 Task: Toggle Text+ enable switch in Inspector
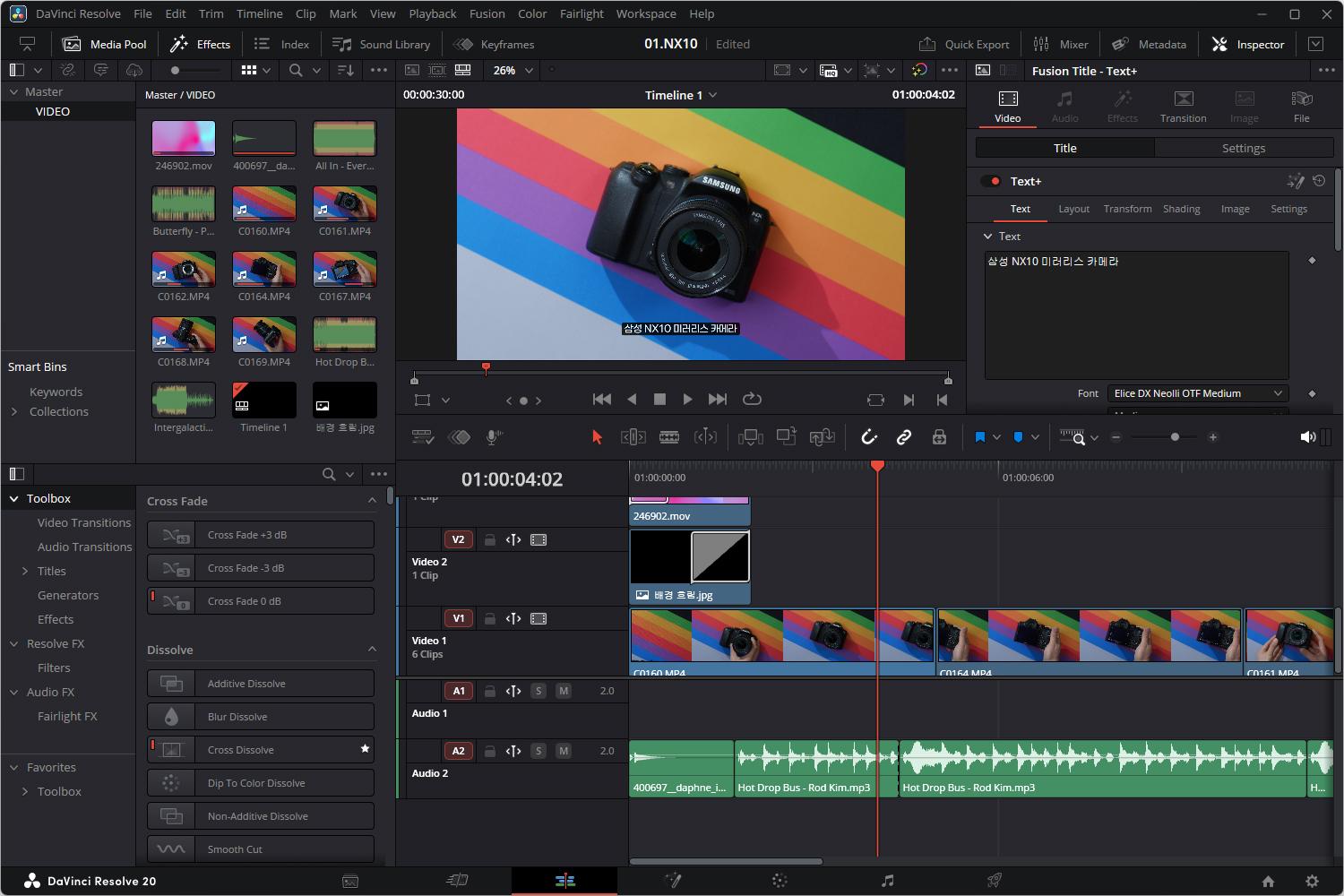(x=991, y=181)
